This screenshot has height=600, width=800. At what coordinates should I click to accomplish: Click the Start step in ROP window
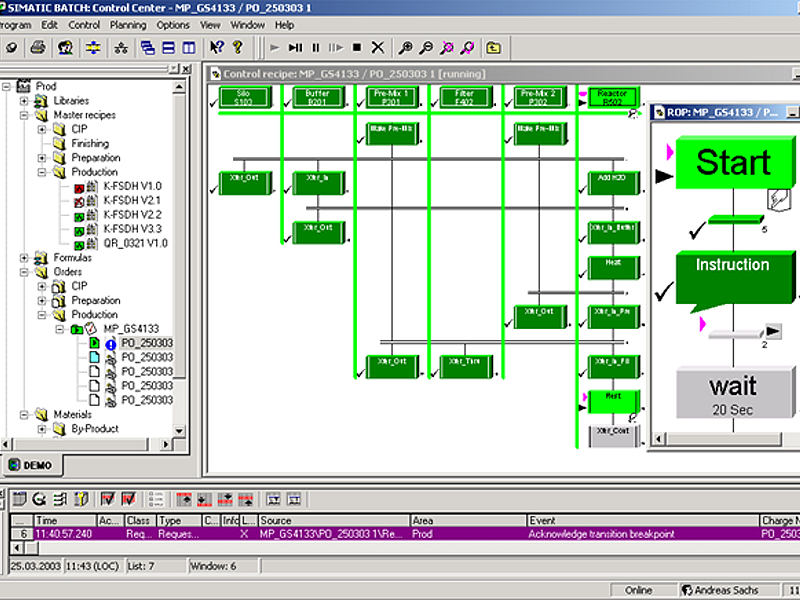pos(735,163)
